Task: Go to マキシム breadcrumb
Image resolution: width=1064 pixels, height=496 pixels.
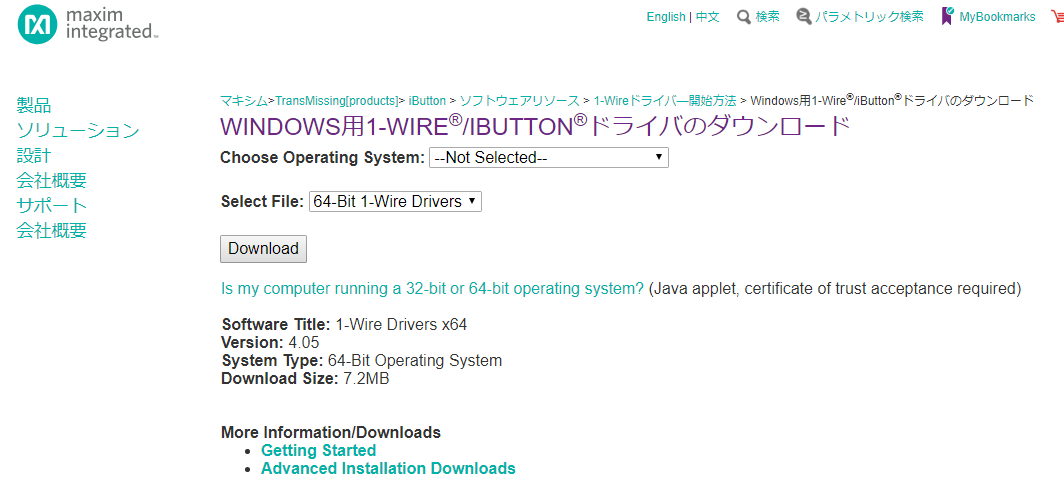Action: point(244,100)
